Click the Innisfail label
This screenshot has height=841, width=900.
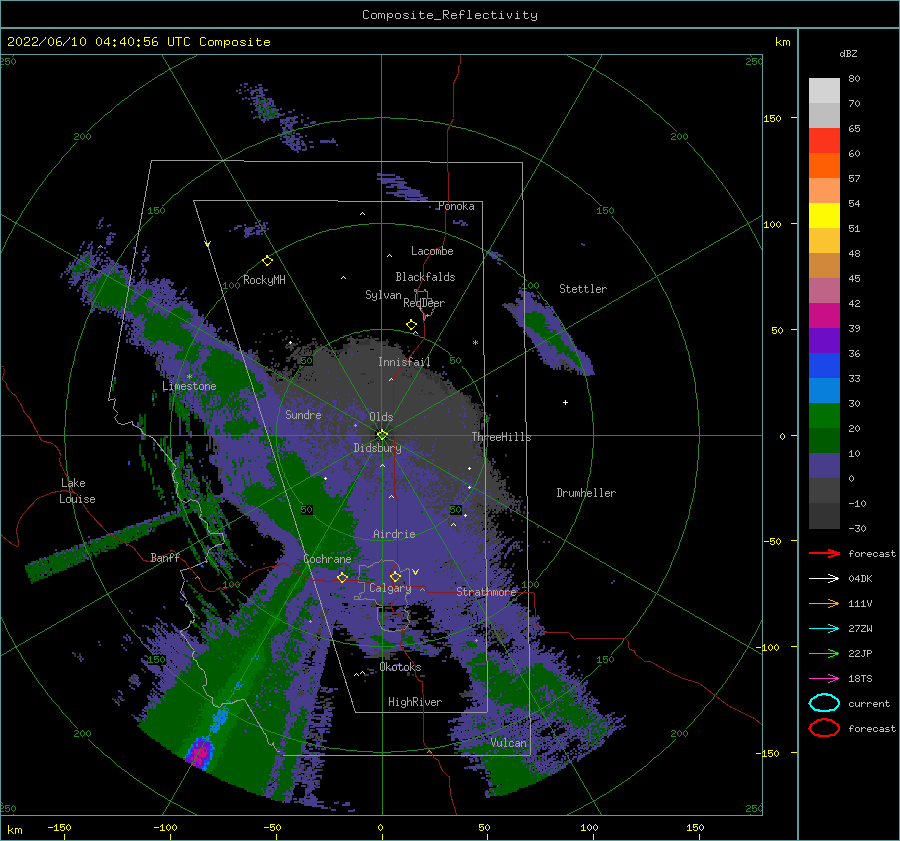(x=404, y=362)
